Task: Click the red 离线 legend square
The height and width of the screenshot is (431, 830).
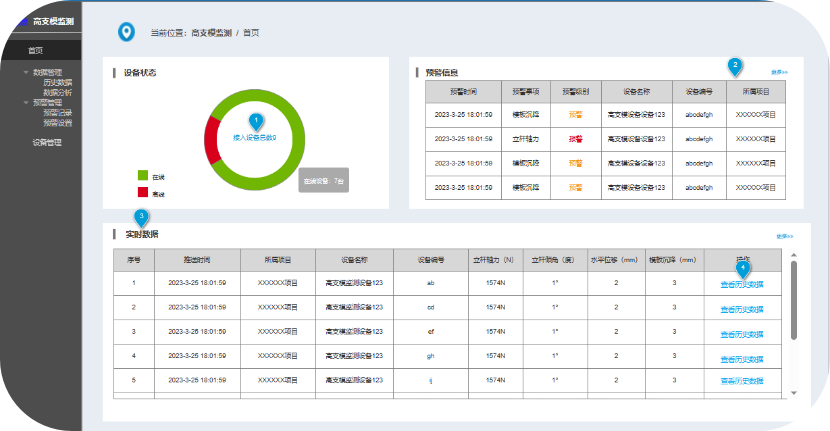Action: click(x=143, y=192)
